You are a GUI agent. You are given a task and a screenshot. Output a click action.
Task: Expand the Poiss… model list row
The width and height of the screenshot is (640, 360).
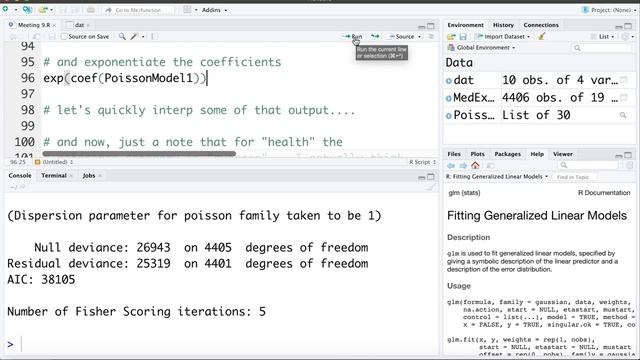(449, 116)
